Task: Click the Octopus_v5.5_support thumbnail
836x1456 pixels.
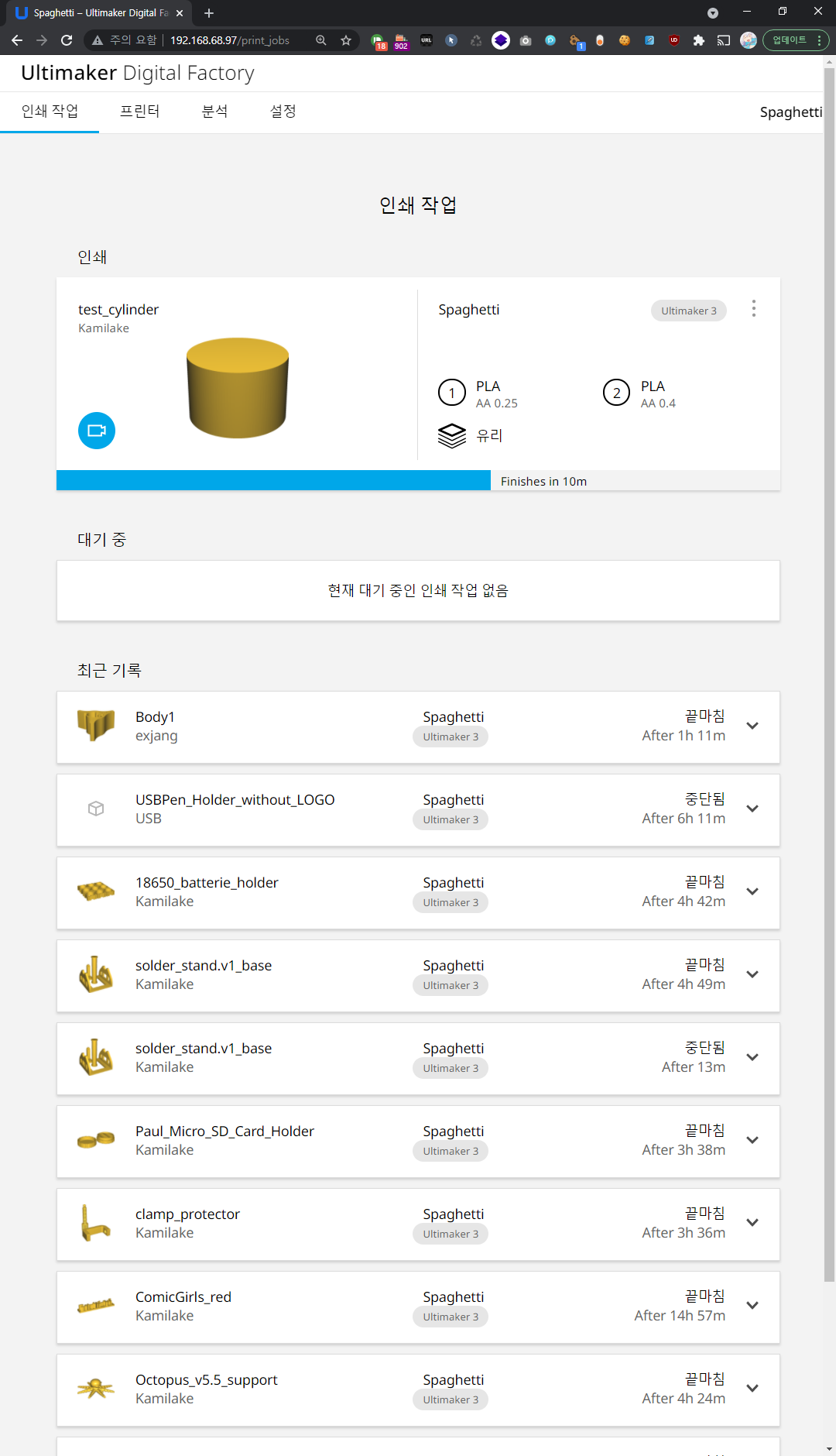Action: tap(96, 1389)
